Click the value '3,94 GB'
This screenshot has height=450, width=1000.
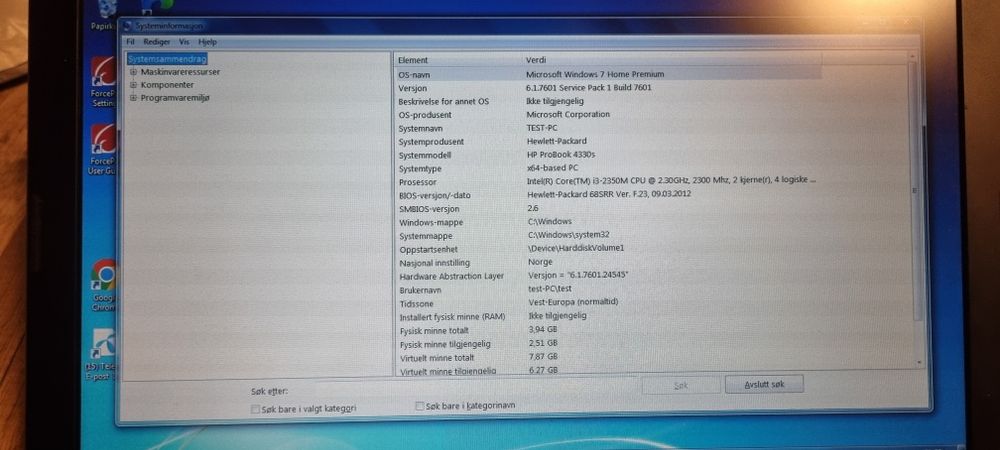pyautogui.click(x=543, y=330)
